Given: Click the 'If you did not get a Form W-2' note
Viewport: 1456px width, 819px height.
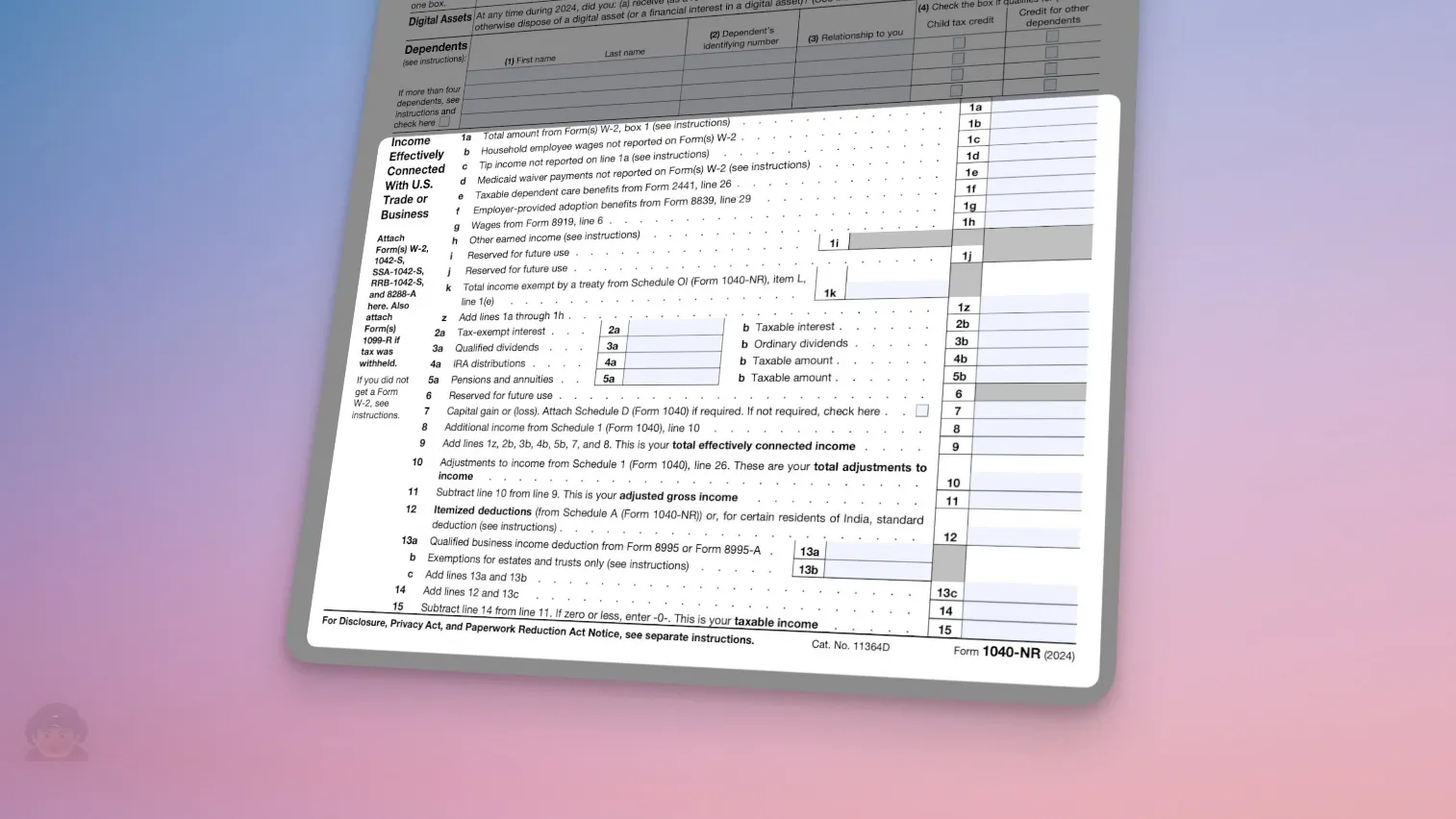Looking at the screenshot, I should click(379, 397).
